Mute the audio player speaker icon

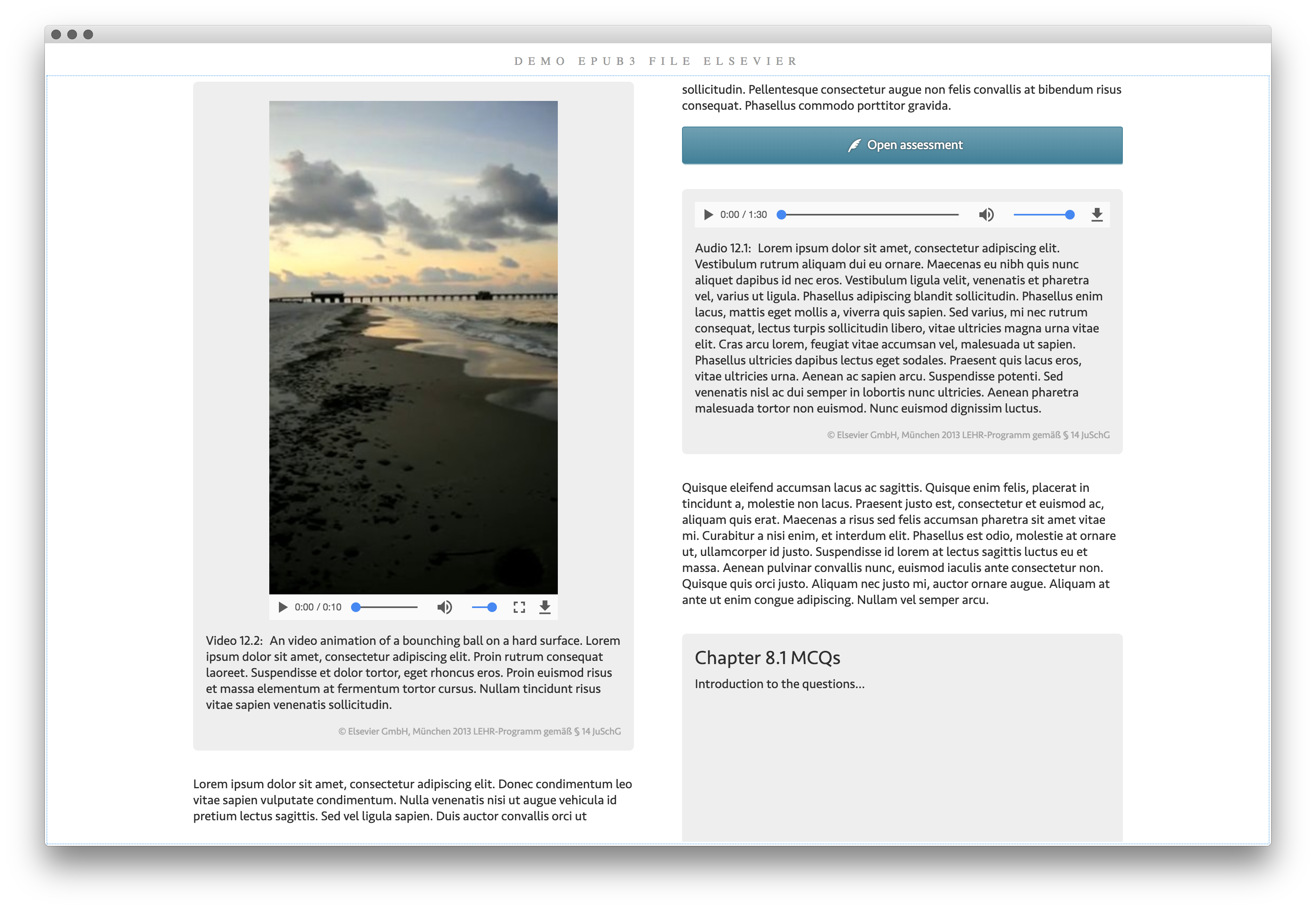986,214
